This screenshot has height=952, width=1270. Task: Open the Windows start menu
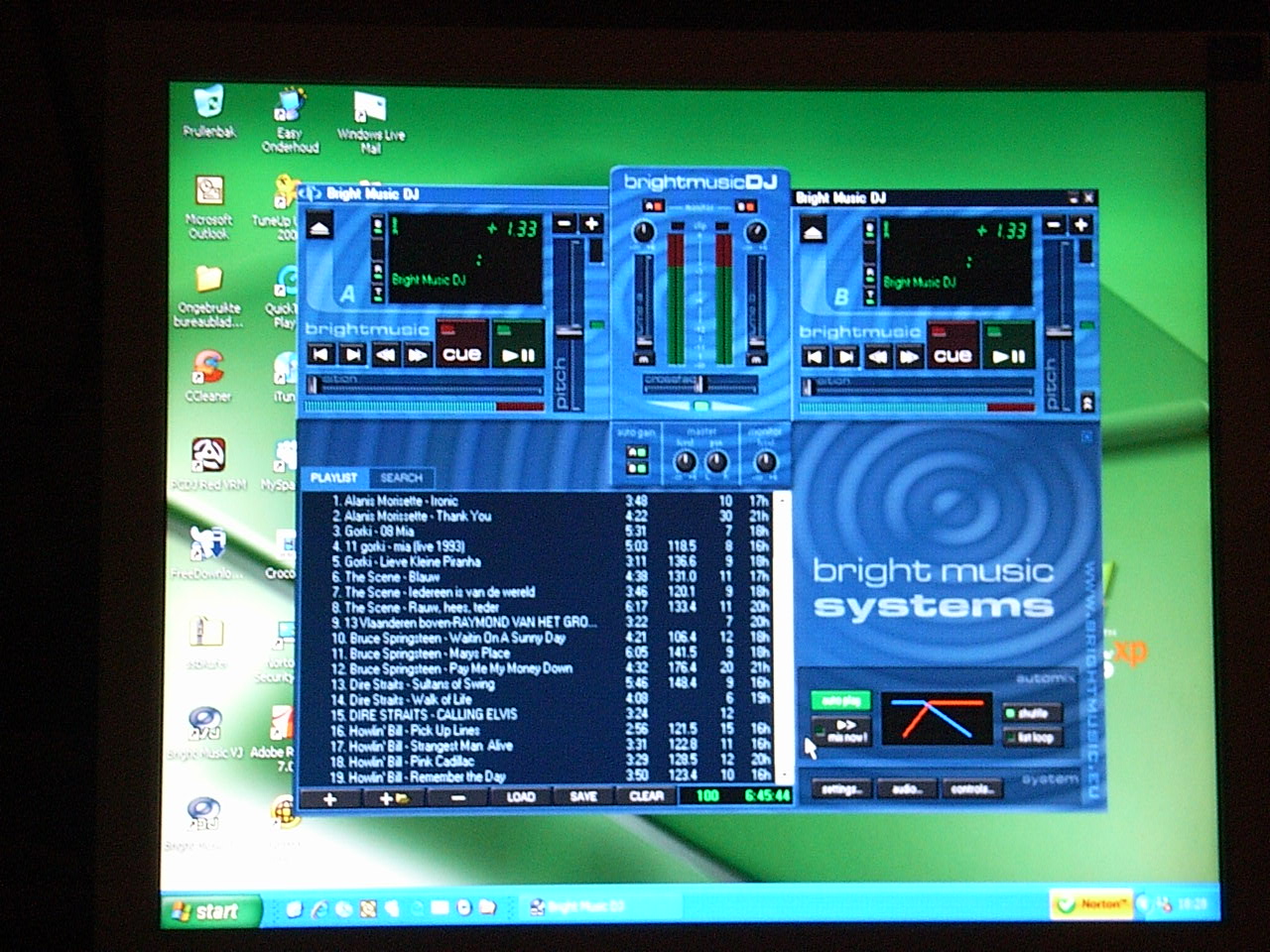click(x=210, y=910)
